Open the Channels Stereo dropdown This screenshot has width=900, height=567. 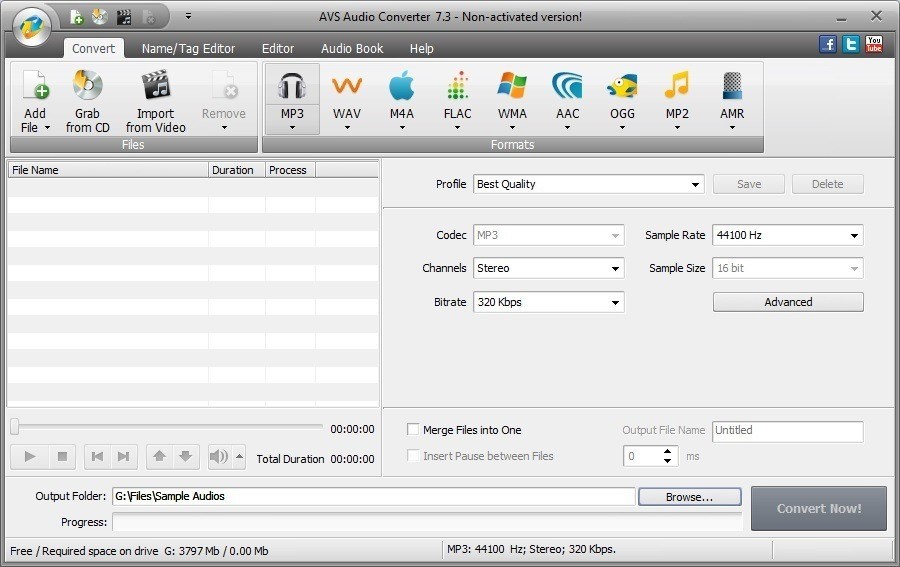tap(549, 268)
